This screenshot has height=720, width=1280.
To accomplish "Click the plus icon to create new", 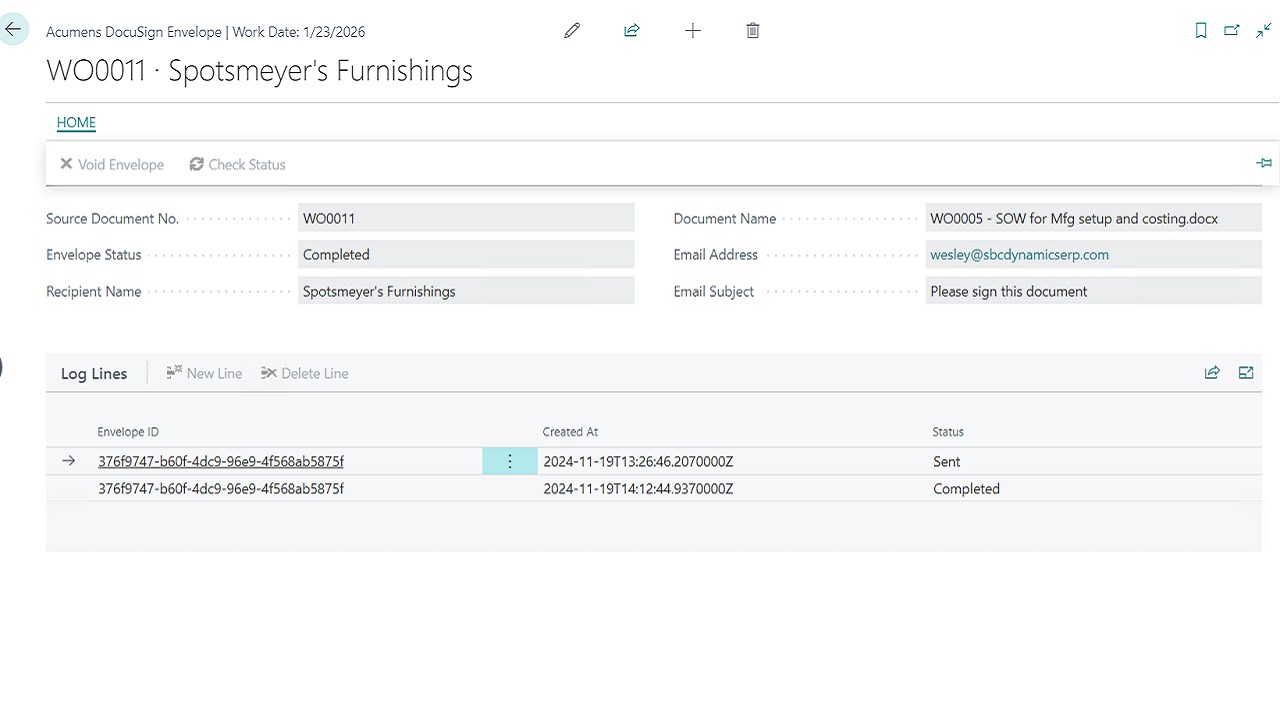I will click(692, 31).
